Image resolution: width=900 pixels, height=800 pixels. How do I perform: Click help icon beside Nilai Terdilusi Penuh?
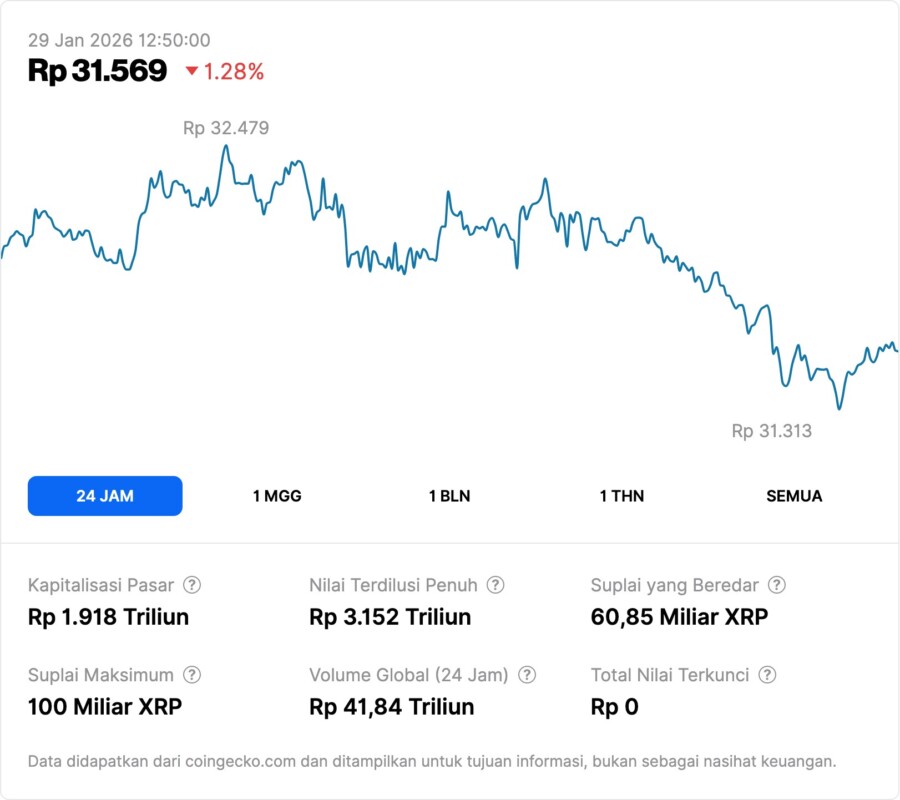(x=495, y=585)
